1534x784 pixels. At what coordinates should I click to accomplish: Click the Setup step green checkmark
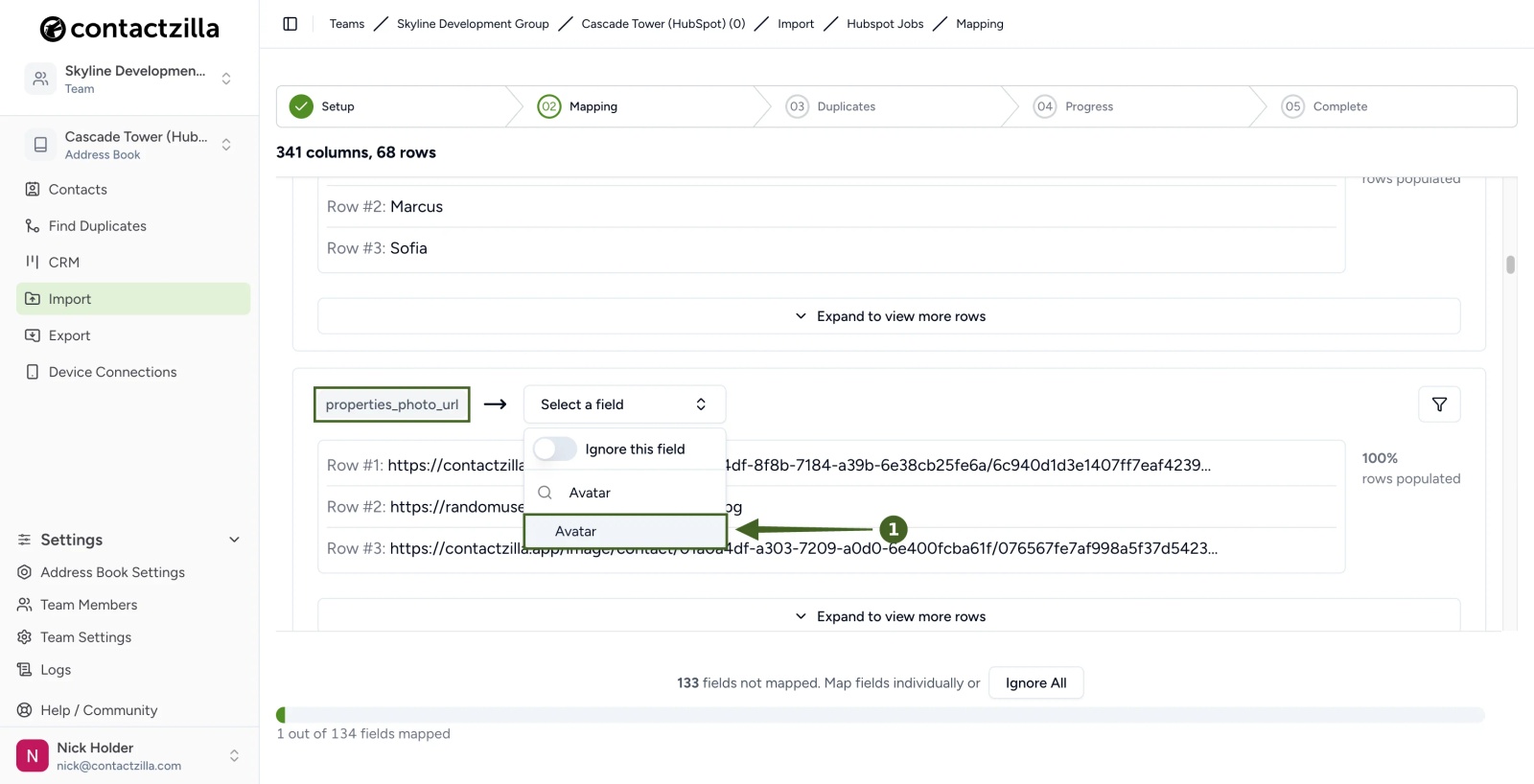click(301, 106)
